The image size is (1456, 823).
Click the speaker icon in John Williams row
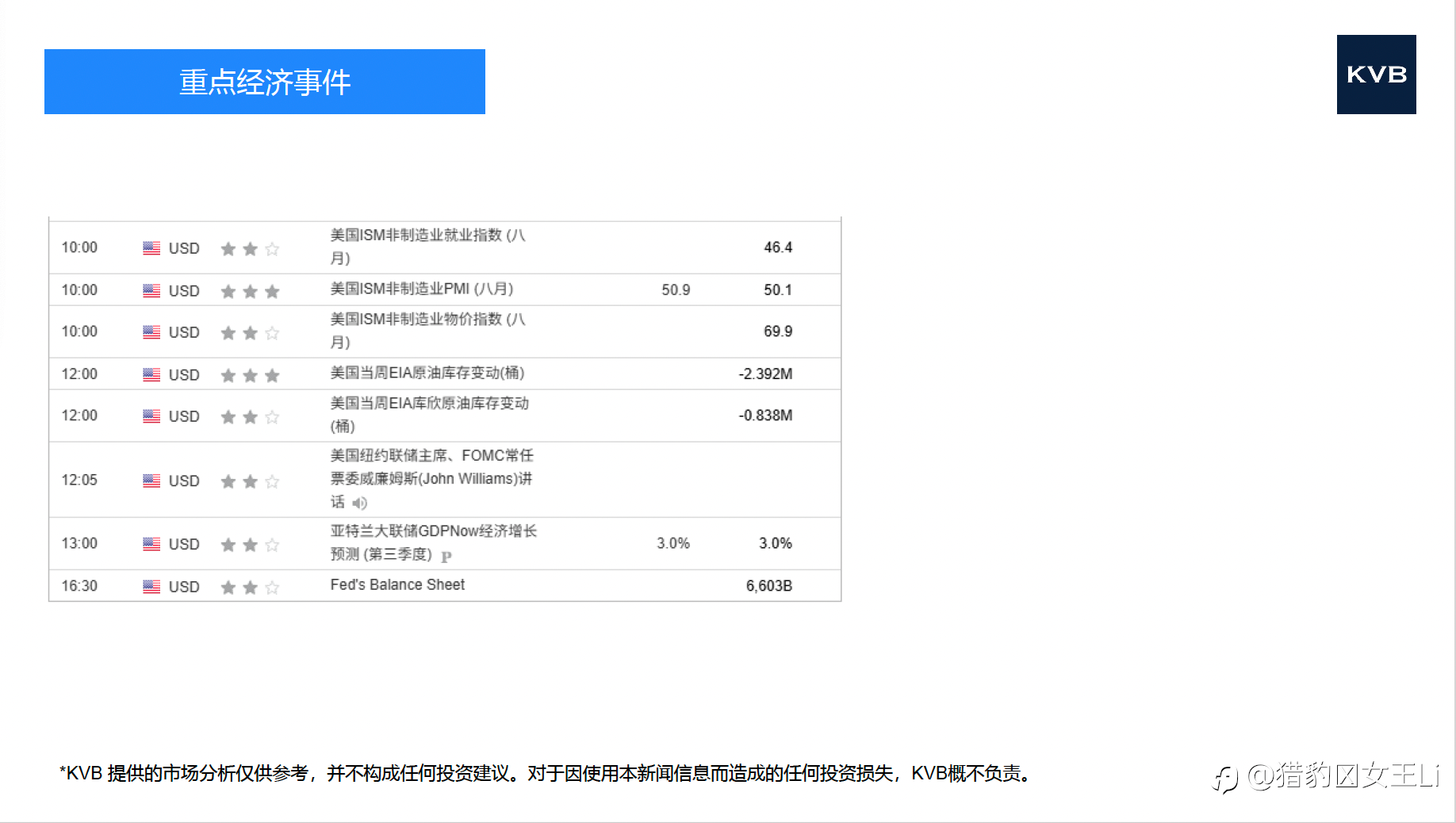(359, 503)
